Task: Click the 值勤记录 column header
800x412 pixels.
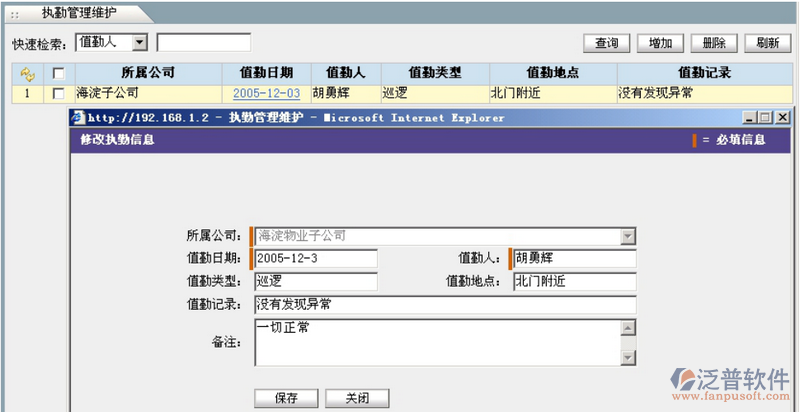Action: 705,73
